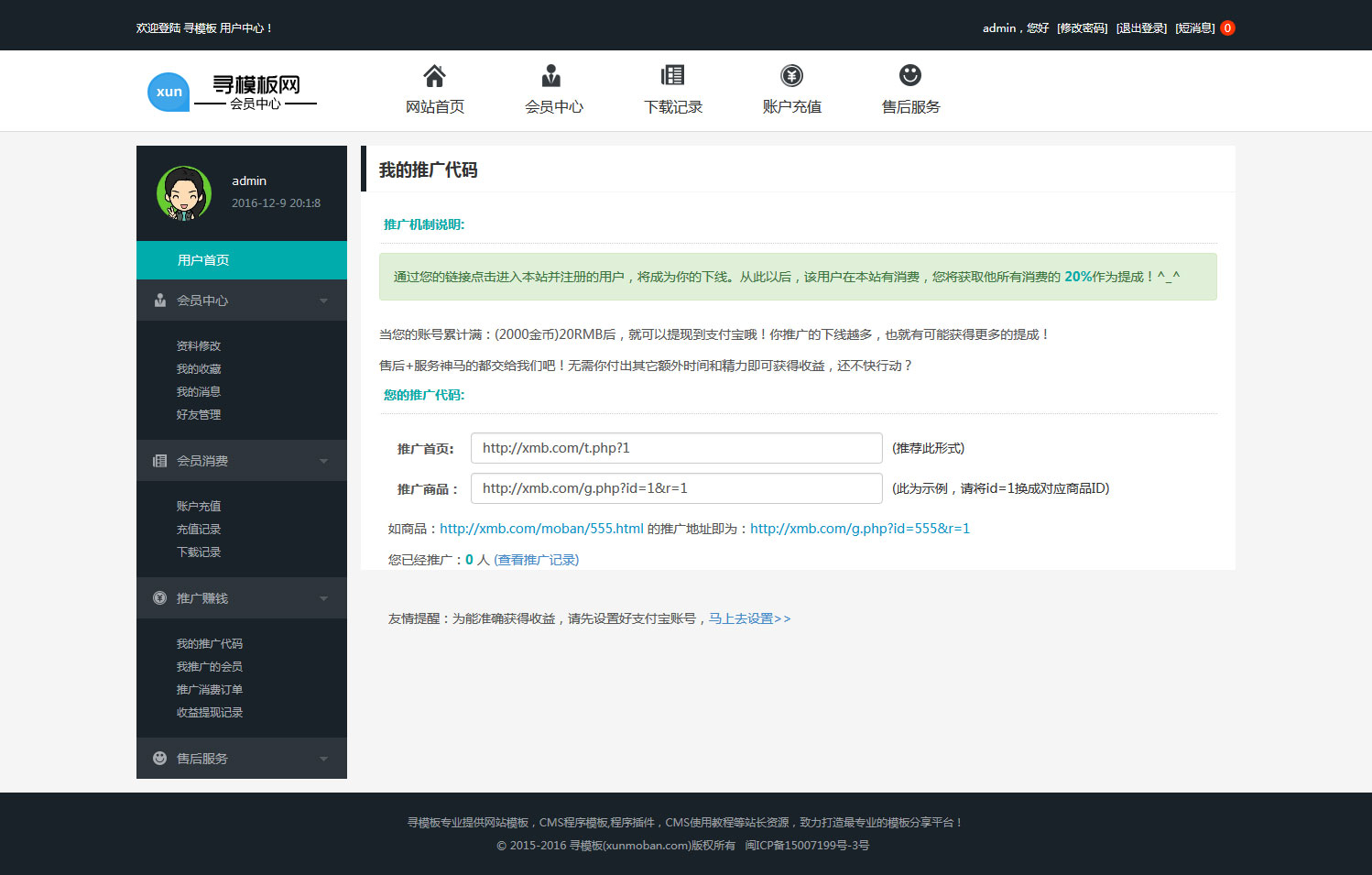Screen dimensions: 1372x875
Task: Click the 查看推广记录 link
Action: pyautogui.click(x=536, y=560)
